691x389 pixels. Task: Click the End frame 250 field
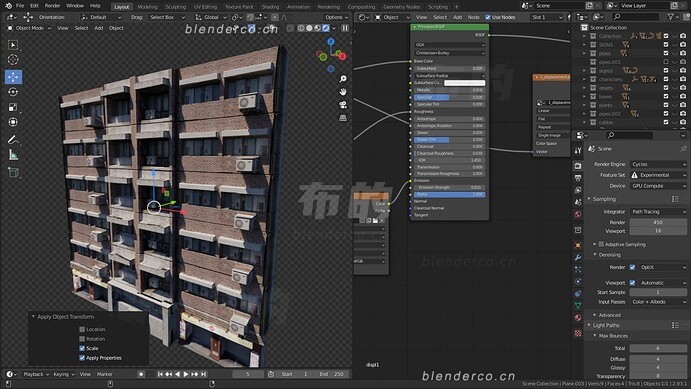click(x=332, y=374)
